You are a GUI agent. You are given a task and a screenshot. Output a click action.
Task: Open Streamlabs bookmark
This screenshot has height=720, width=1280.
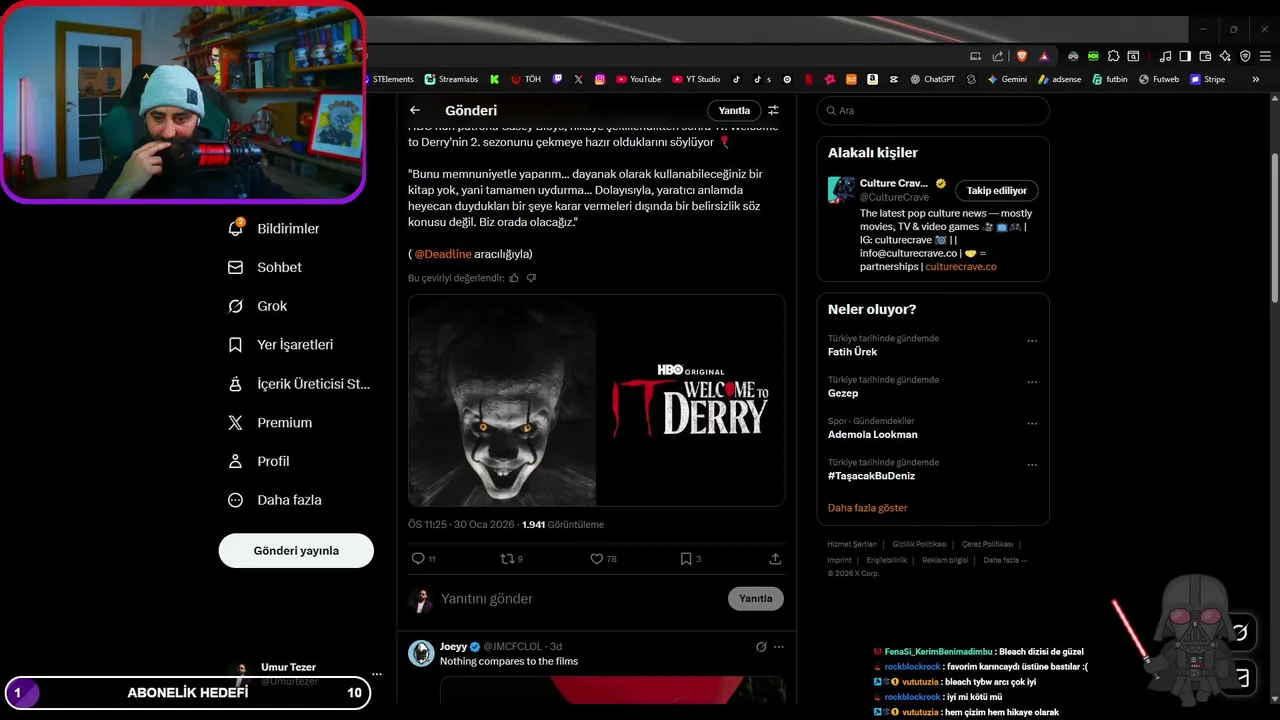pos(451,79)
